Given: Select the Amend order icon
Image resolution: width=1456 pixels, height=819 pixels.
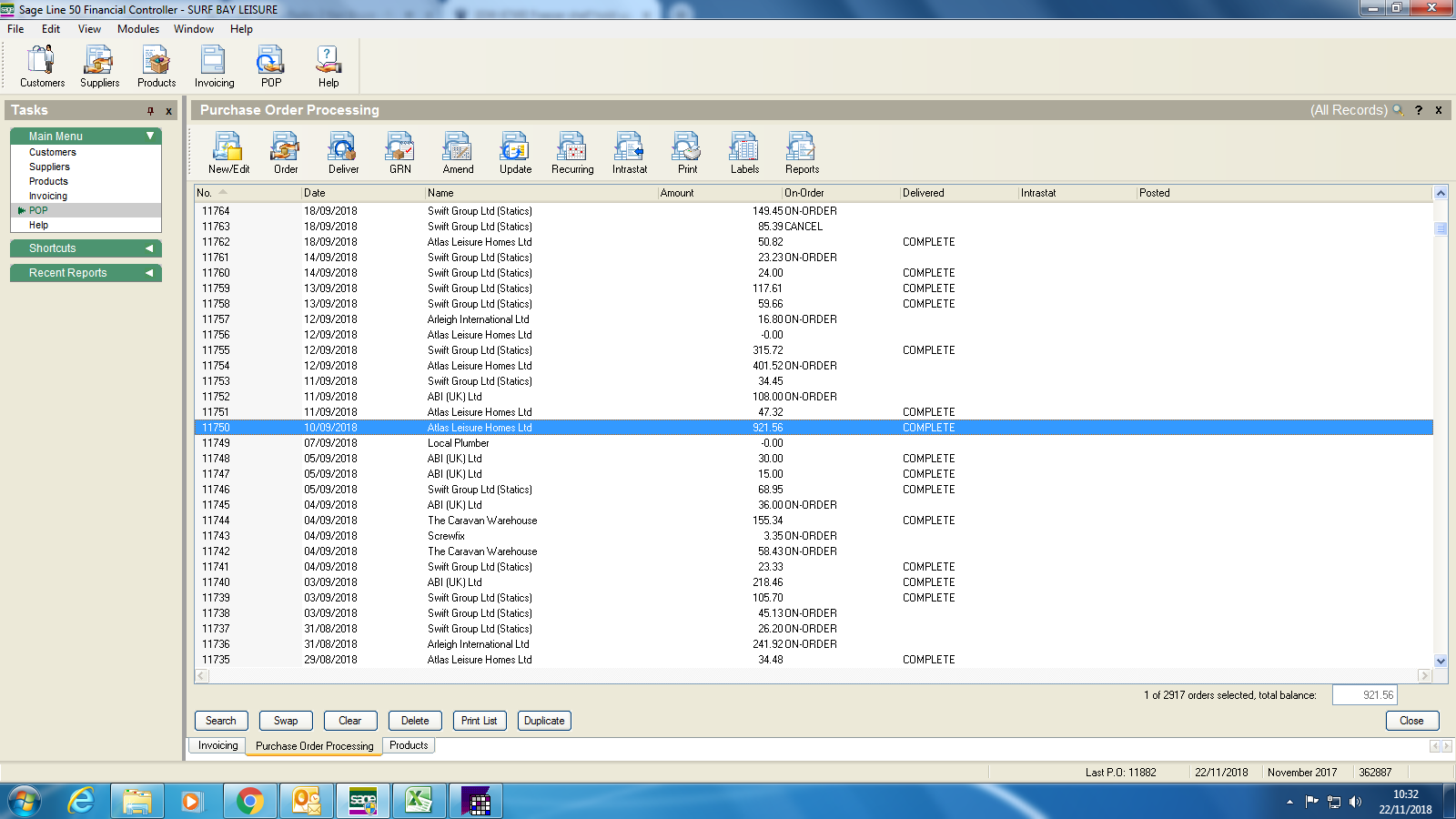Looking at the screenshot, I should (458, 152).
